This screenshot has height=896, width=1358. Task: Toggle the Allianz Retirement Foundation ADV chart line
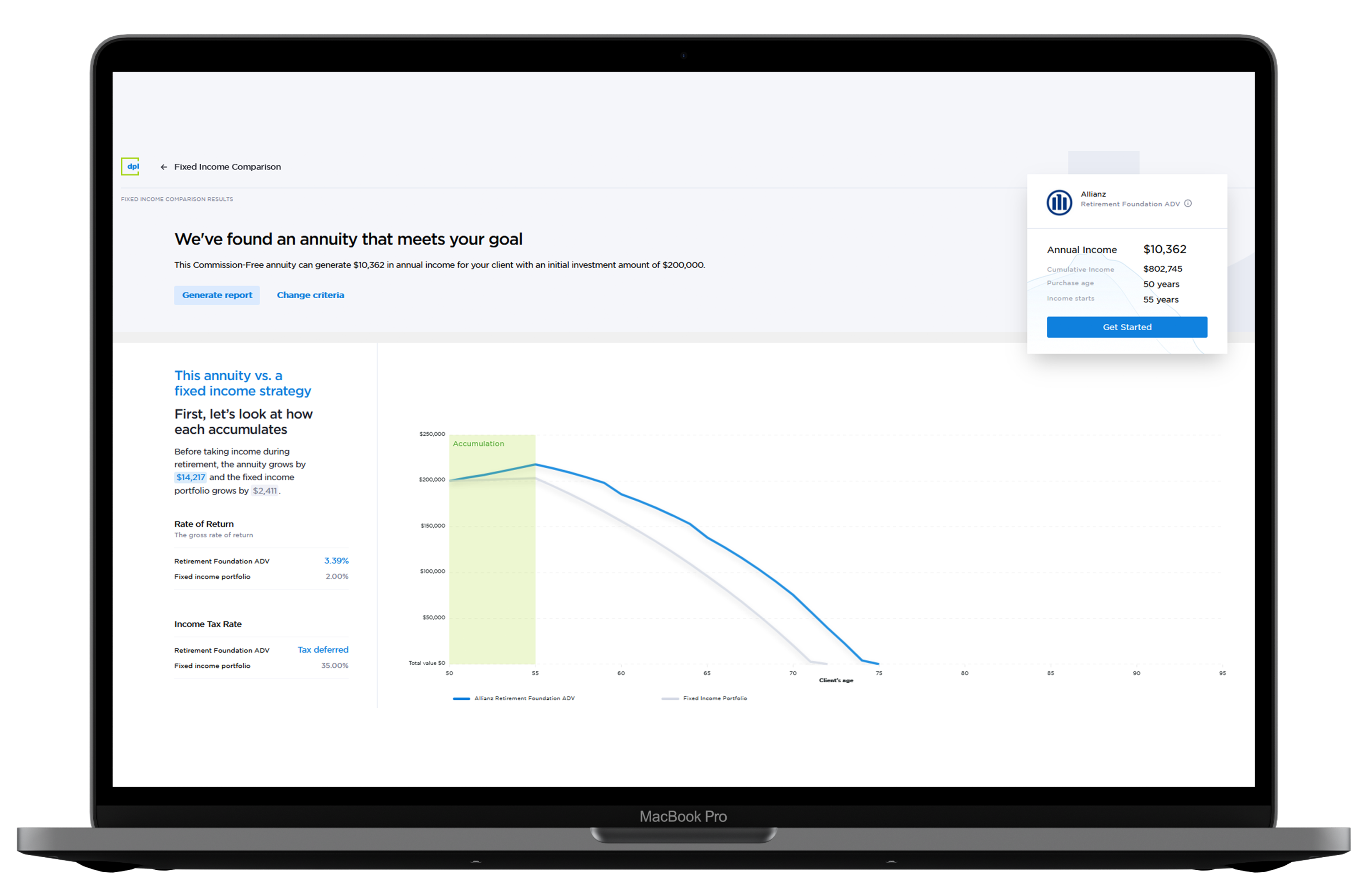(x=510, y=697)
